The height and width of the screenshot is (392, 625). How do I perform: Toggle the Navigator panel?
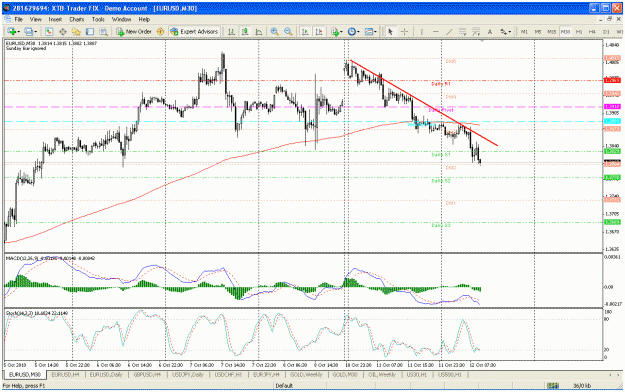coord(76,32)
